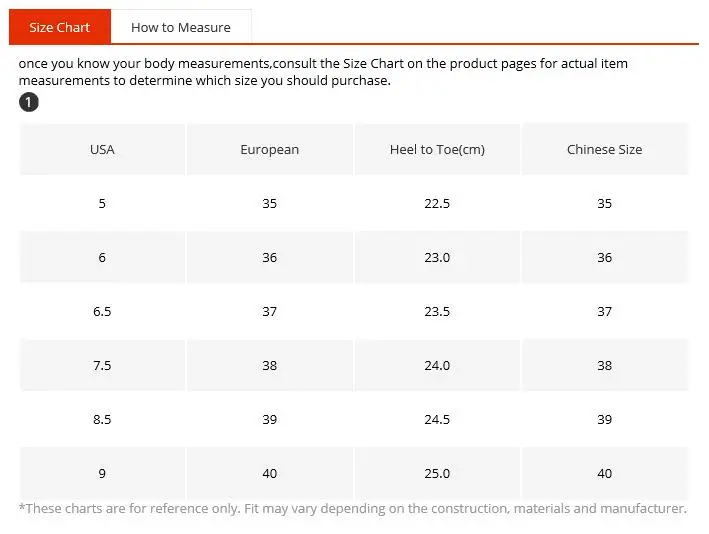
Task: Click the size chart instruction paragraph
Action: [323, 72]
